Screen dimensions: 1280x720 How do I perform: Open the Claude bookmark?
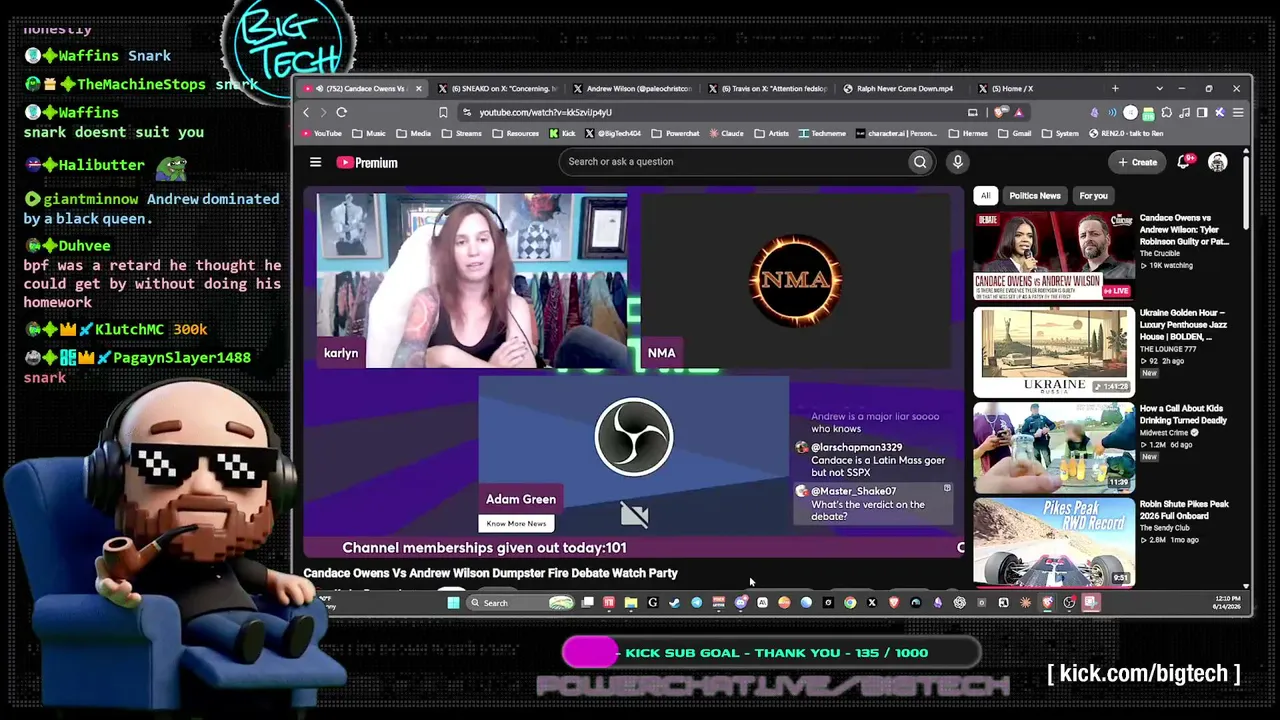727,133
